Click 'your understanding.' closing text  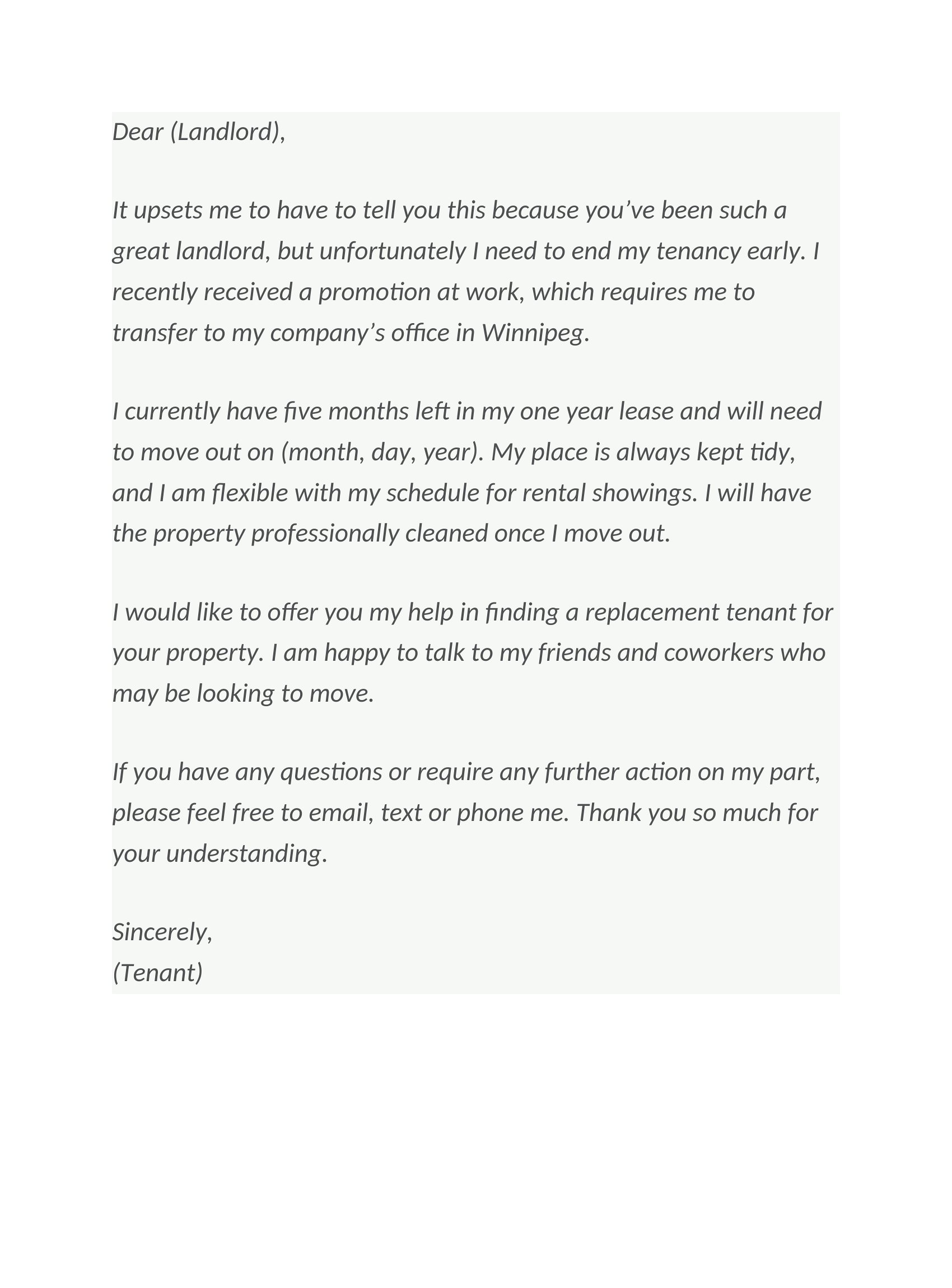(220, 854)
